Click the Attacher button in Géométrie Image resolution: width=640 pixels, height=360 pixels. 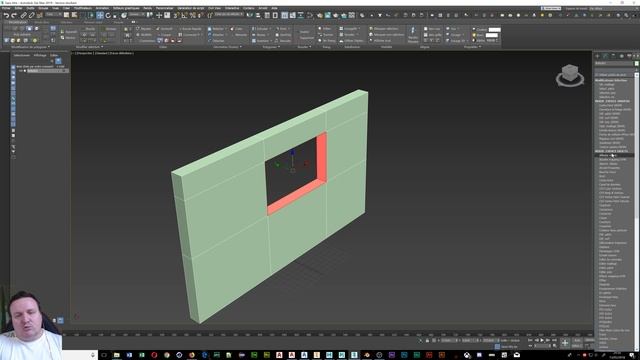coord(216,35)
